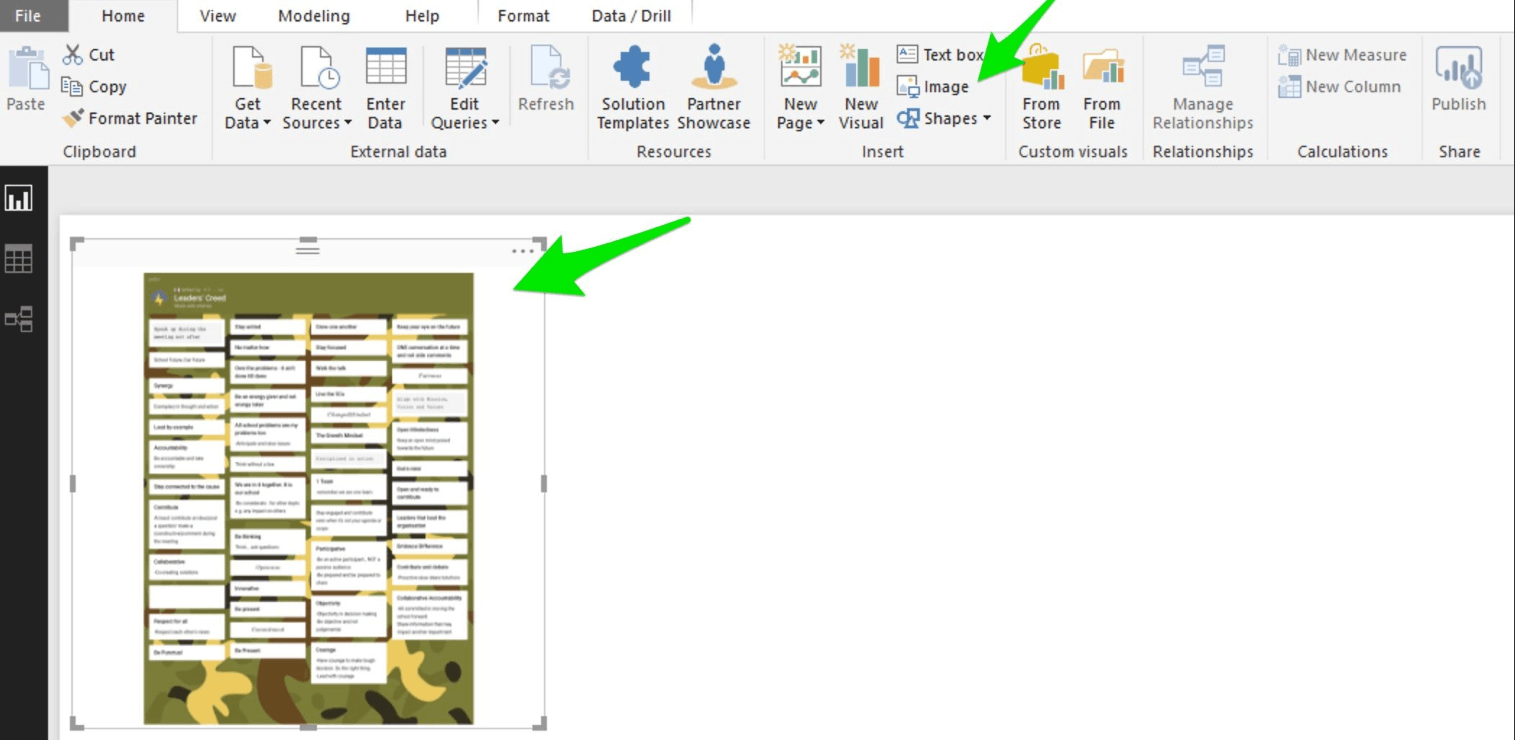Open the File menu
This screenshot has height=740, width=1515.
click(28, 16)
